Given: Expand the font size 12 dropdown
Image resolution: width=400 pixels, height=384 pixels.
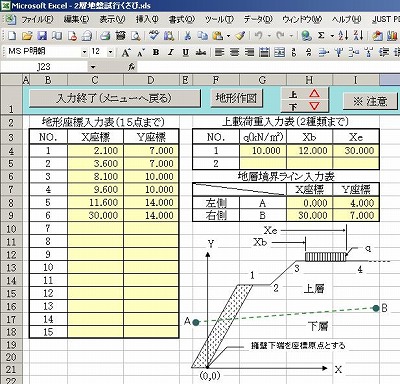Looking at the screenshot, I should click(110, 52).
